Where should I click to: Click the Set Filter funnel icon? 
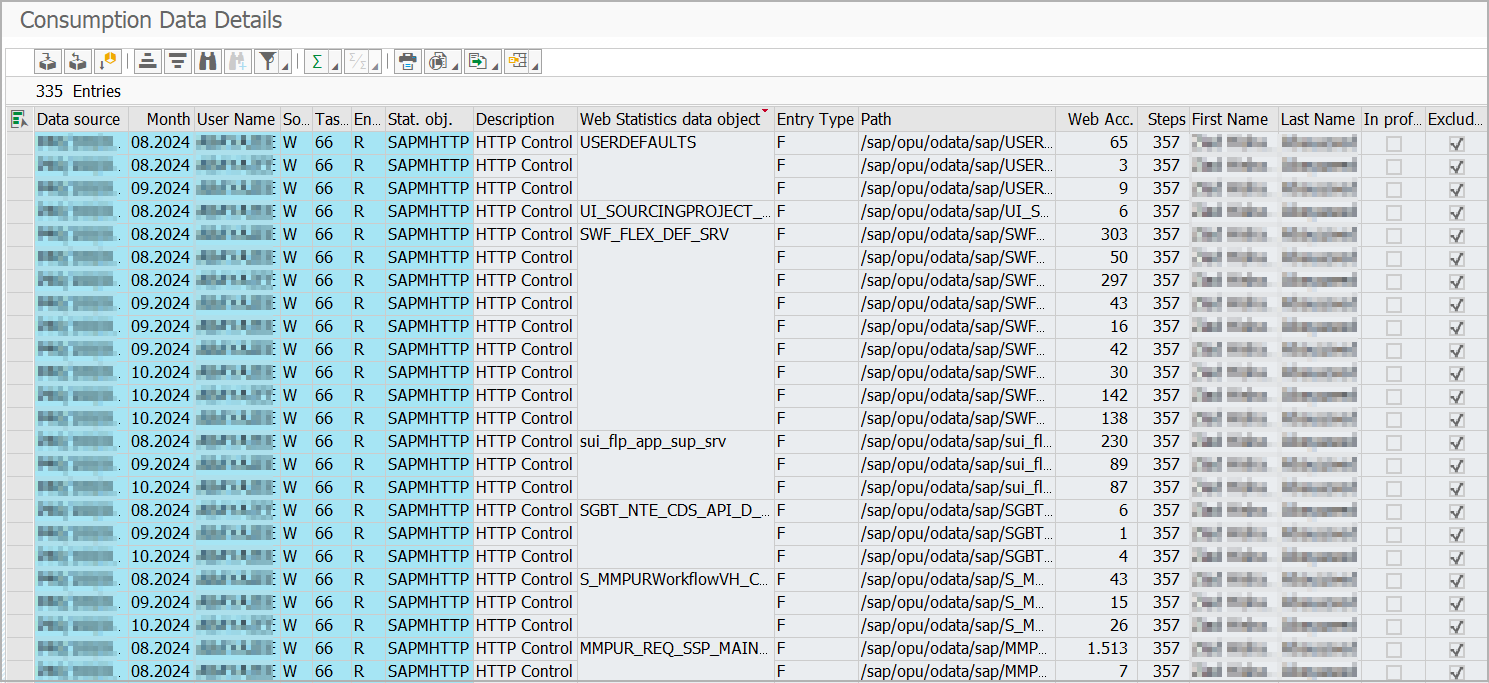coord(266,62)
